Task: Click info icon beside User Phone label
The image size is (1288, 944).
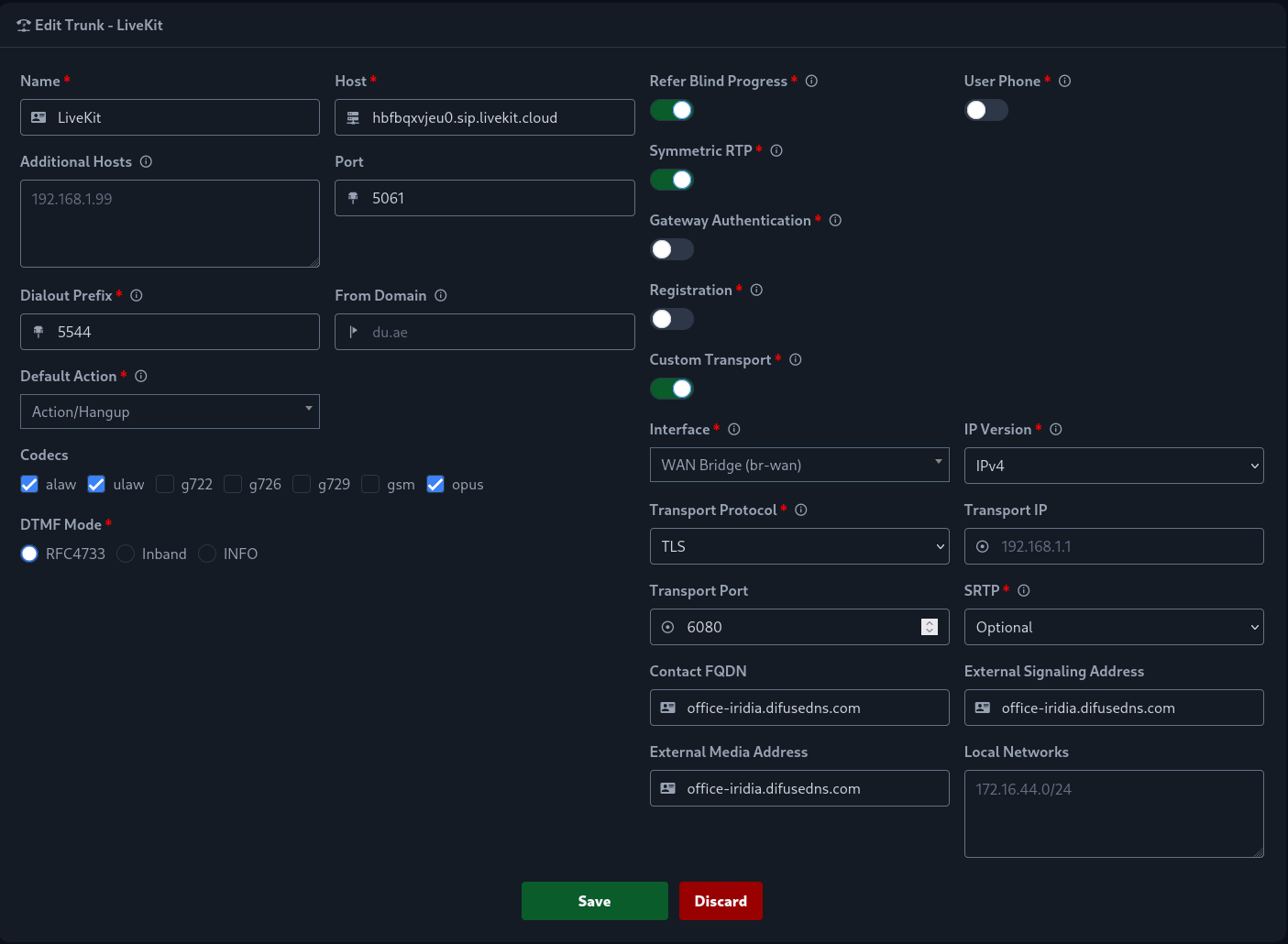Action: coord(1064,82)
